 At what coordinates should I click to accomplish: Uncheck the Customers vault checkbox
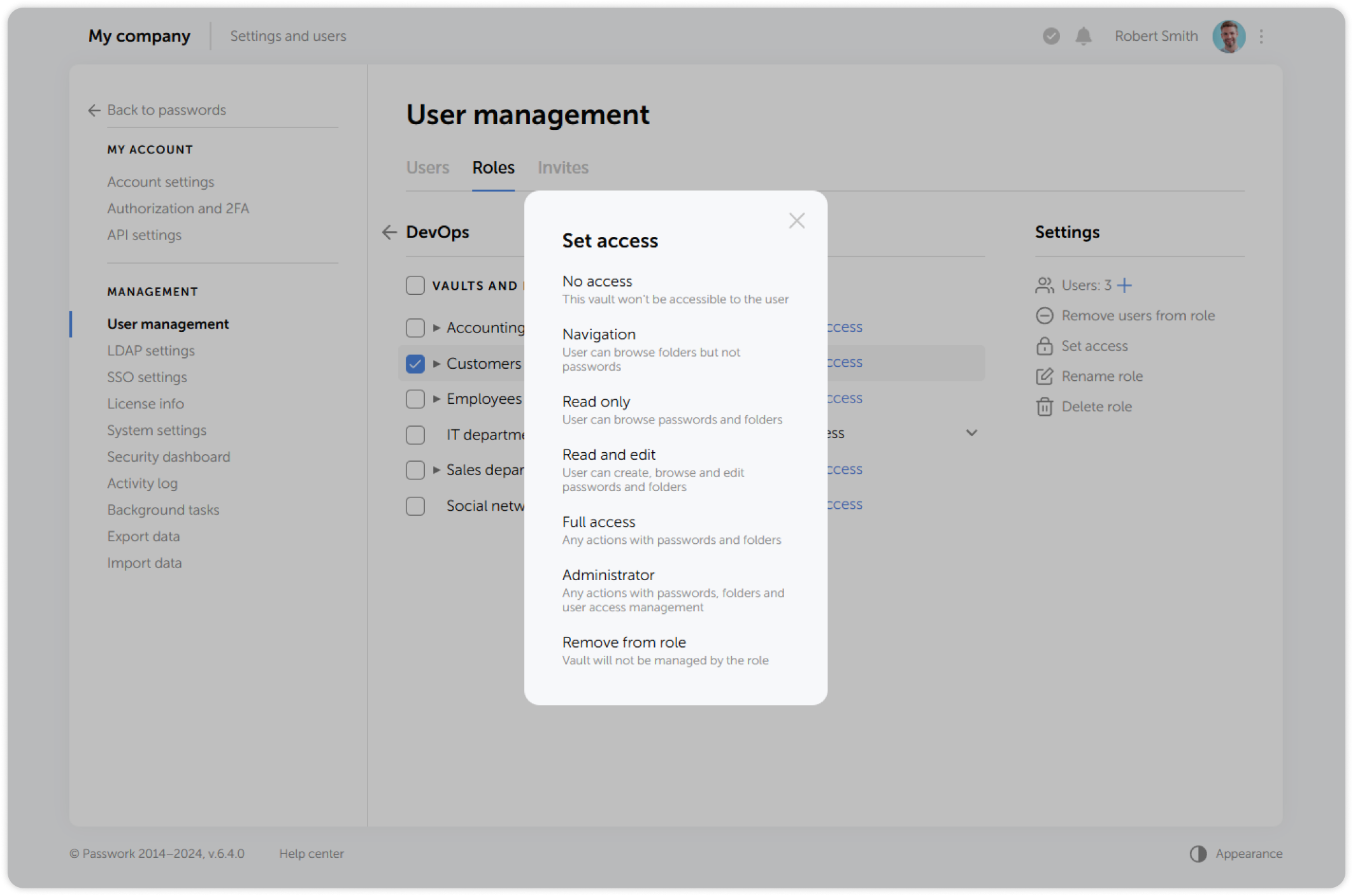pyautogui.click(x=415, y=364)
